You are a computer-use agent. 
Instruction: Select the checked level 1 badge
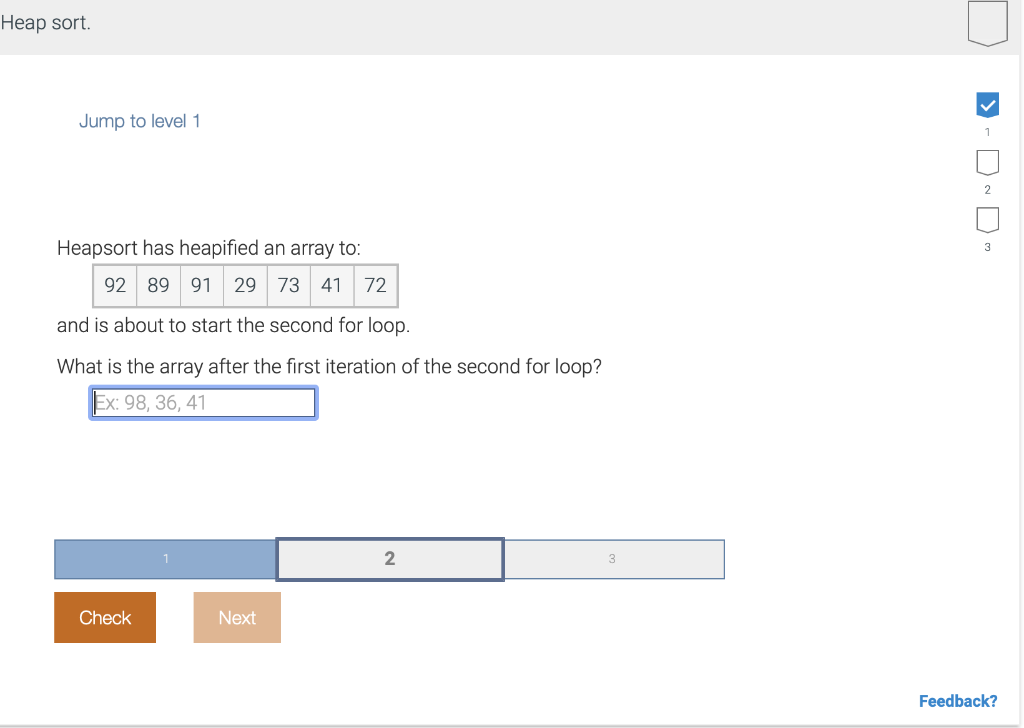point(987,105)
